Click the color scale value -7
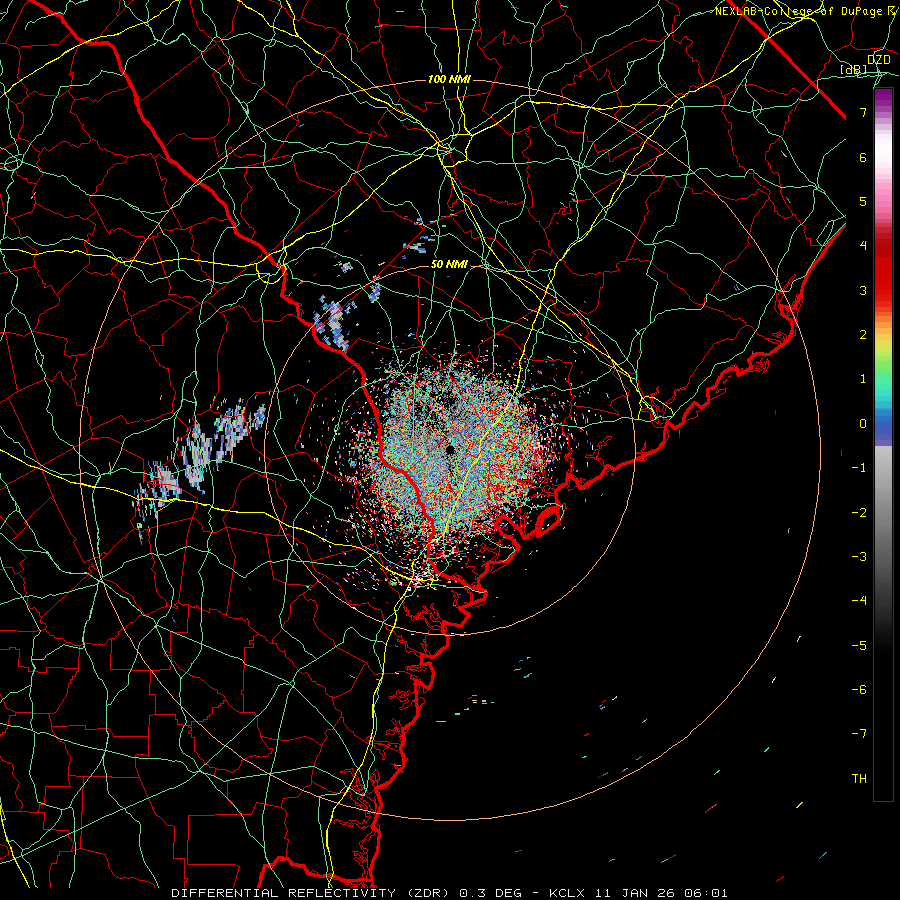The width and height of the screenshot is (900, 900). pos(859,734)
